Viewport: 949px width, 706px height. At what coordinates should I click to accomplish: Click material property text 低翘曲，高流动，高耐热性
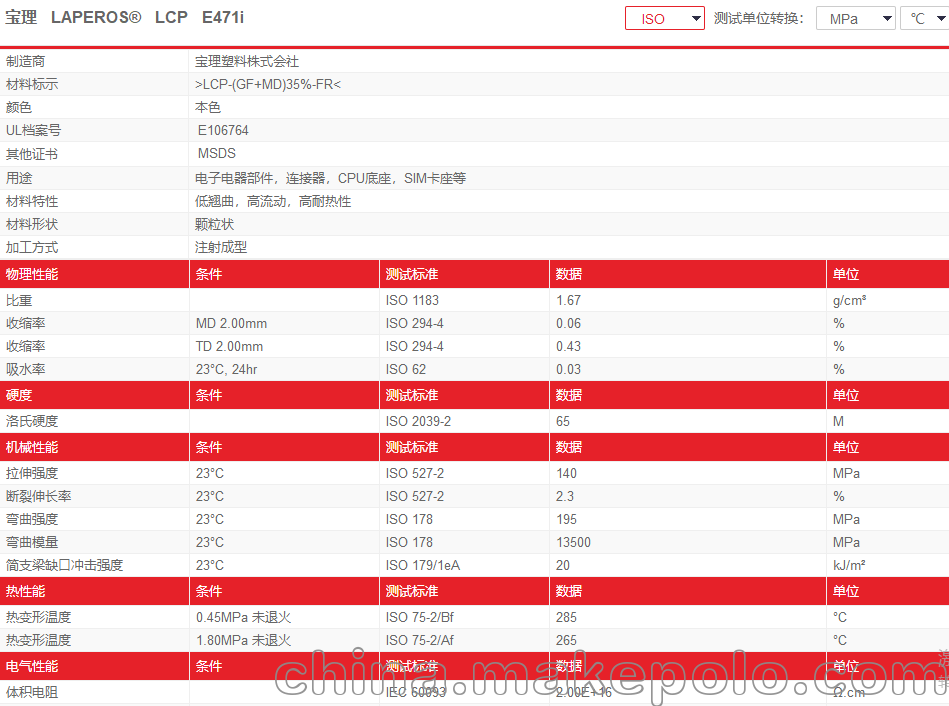[x=273, y=202]
